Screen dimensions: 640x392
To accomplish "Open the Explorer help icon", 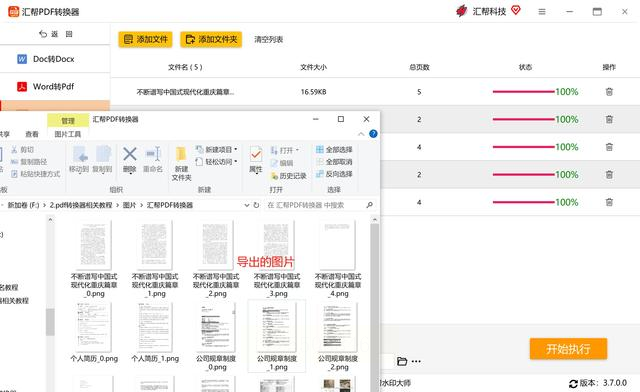I will [x=373, y=134].
